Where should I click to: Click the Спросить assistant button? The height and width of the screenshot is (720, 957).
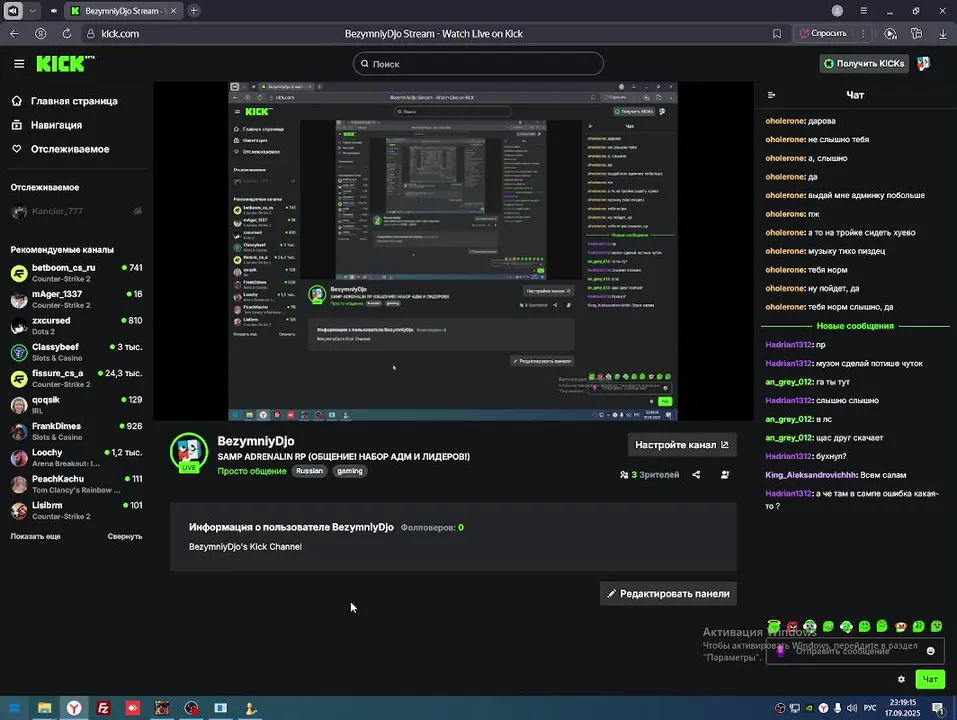pos(823,34)
